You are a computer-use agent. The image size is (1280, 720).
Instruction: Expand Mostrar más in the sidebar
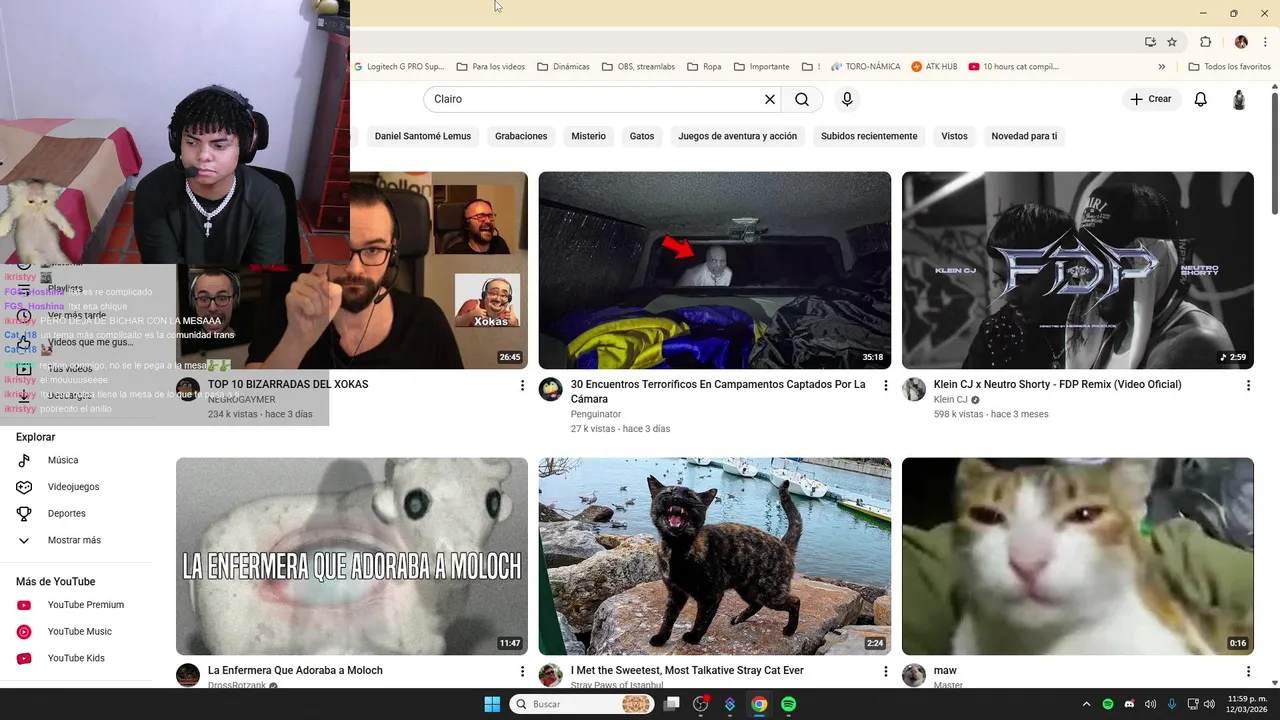coord(76,540)
